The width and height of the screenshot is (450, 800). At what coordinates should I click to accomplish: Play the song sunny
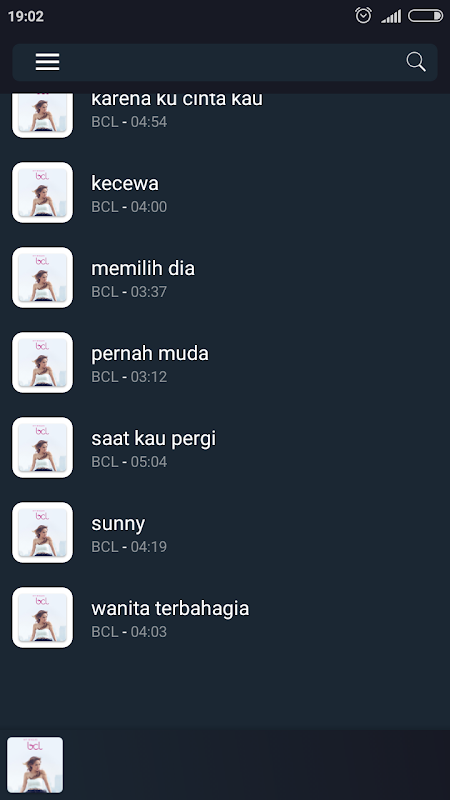[225, 533]
